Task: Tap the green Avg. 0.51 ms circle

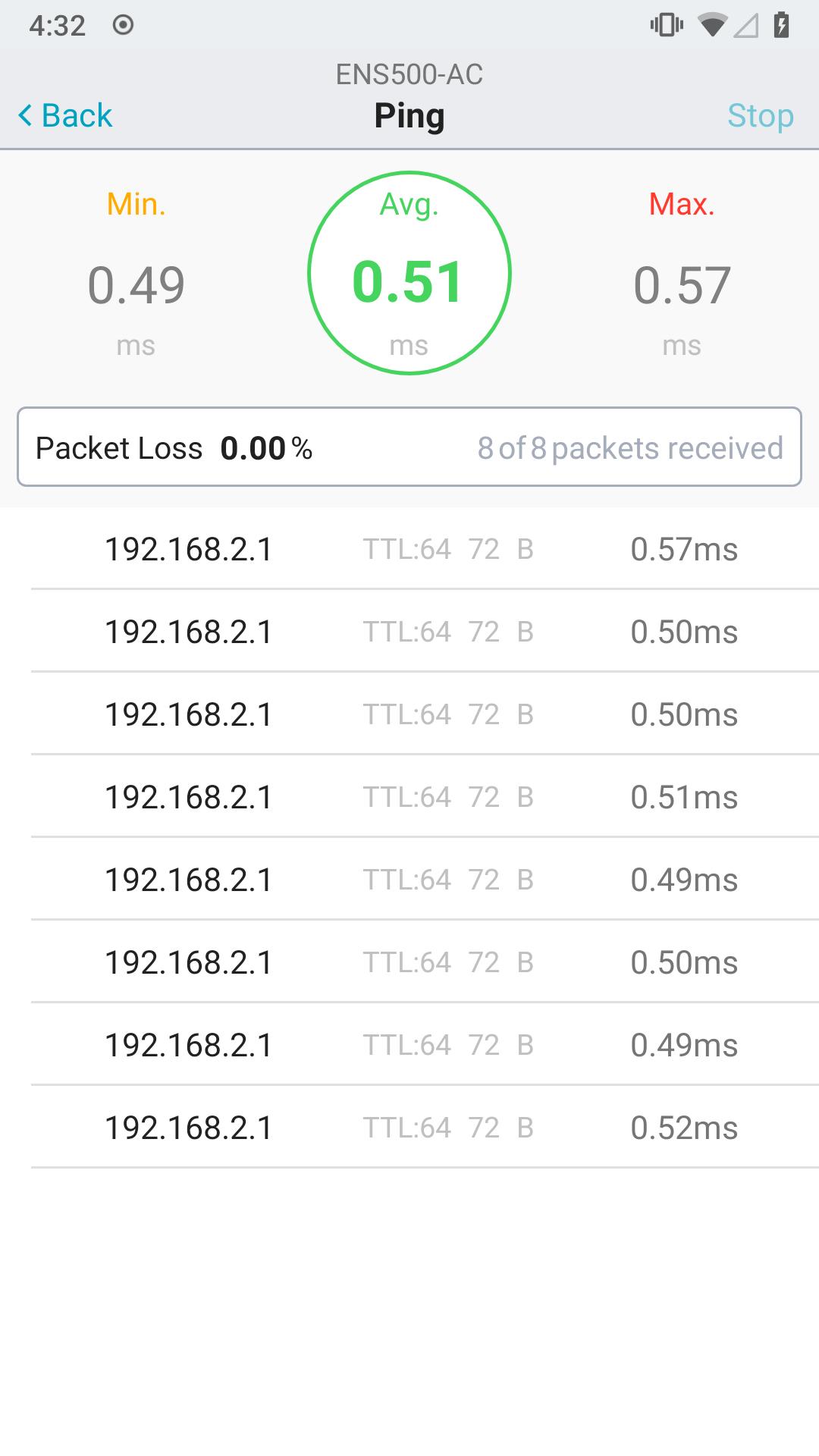Action: pyautogui.click(x=409, y=273)
